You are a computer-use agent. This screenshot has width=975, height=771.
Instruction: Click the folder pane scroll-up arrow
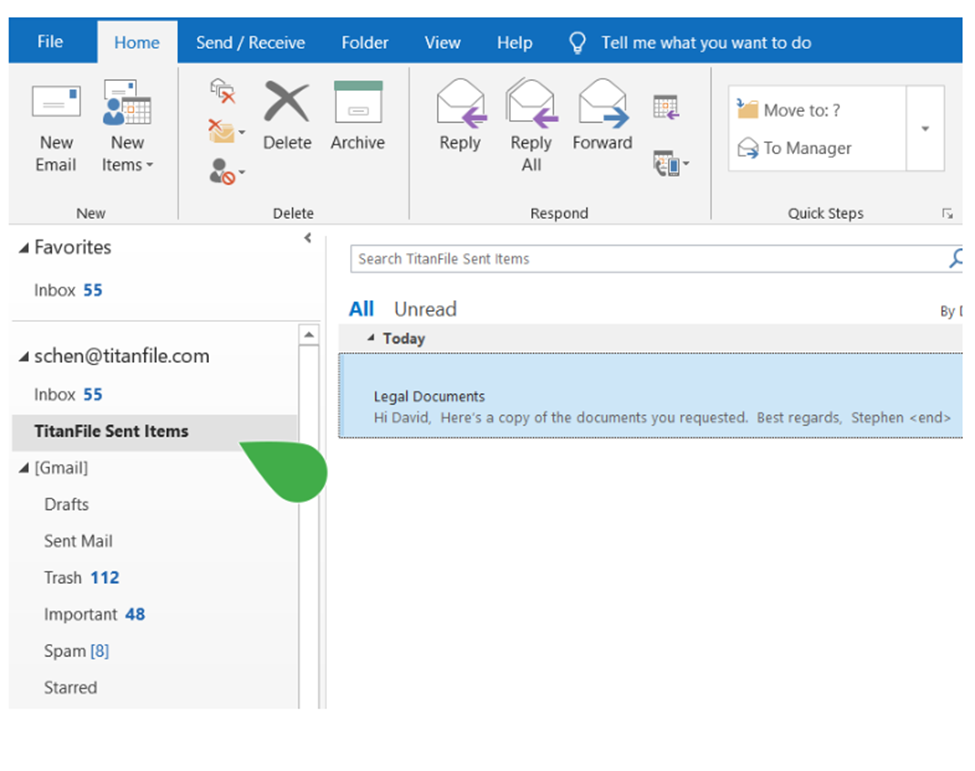pos(309,335)
